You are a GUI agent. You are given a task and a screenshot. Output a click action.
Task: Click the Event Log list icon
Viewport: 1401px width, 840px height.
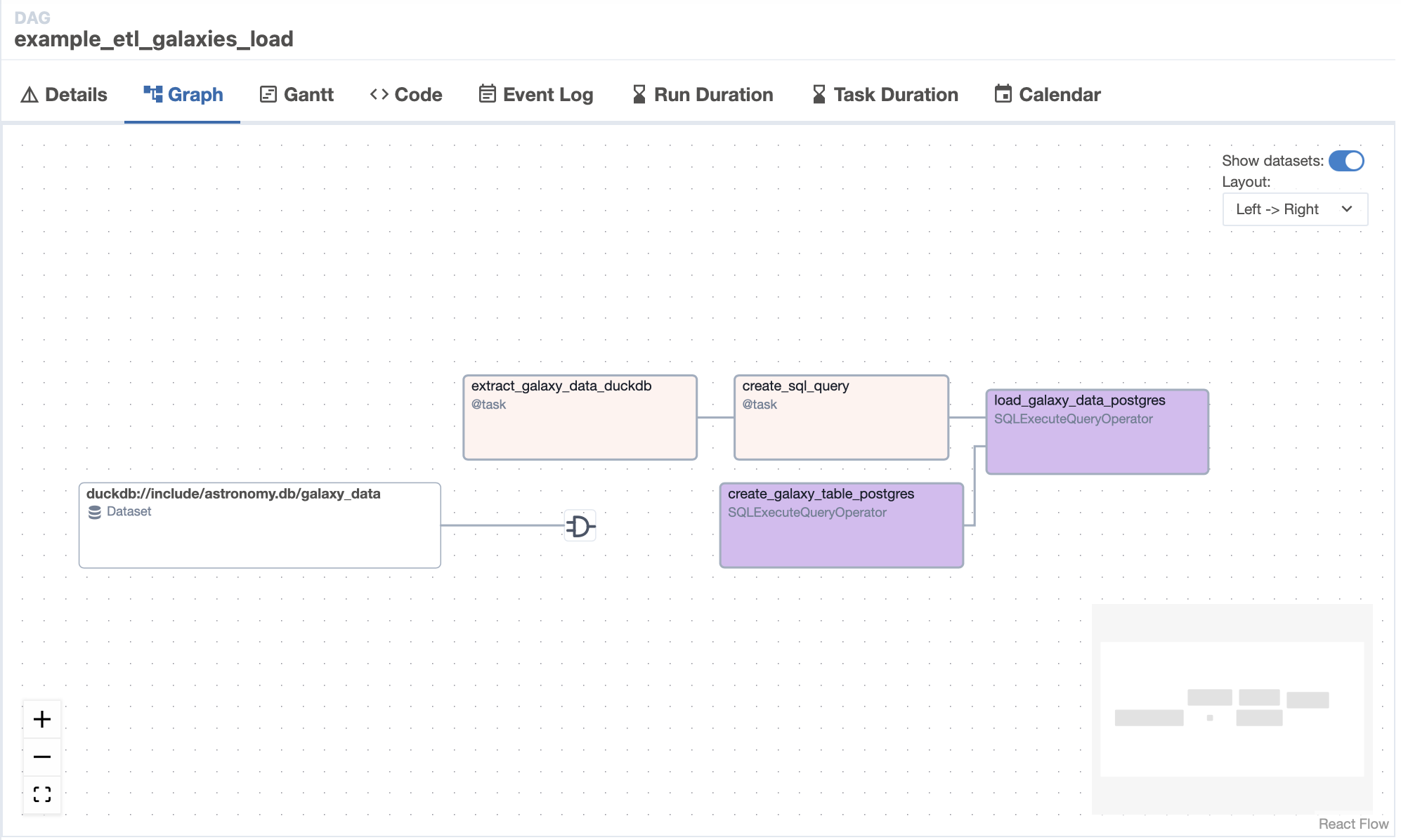(x=487, y=93)
